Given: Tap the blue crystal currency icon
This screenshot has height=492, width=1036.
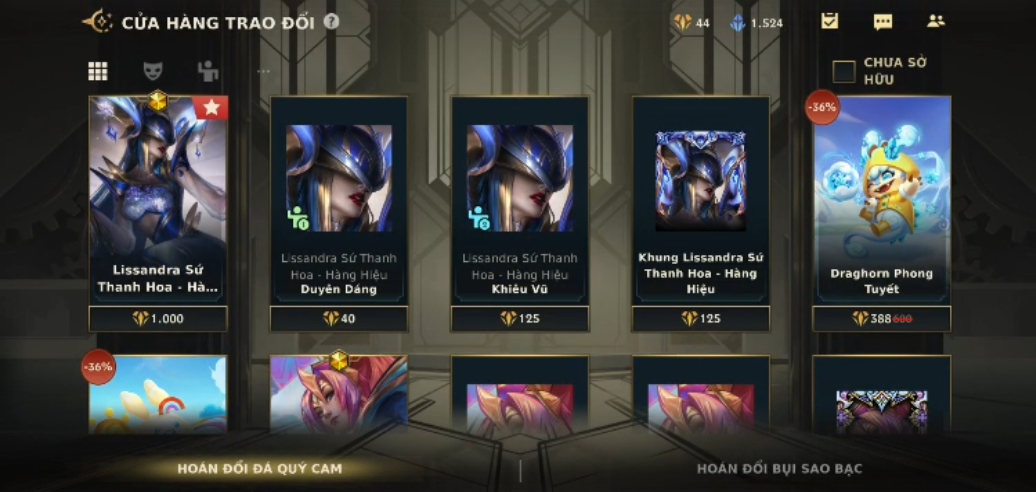Looking at the screenshot, I should tap(737, 22).
